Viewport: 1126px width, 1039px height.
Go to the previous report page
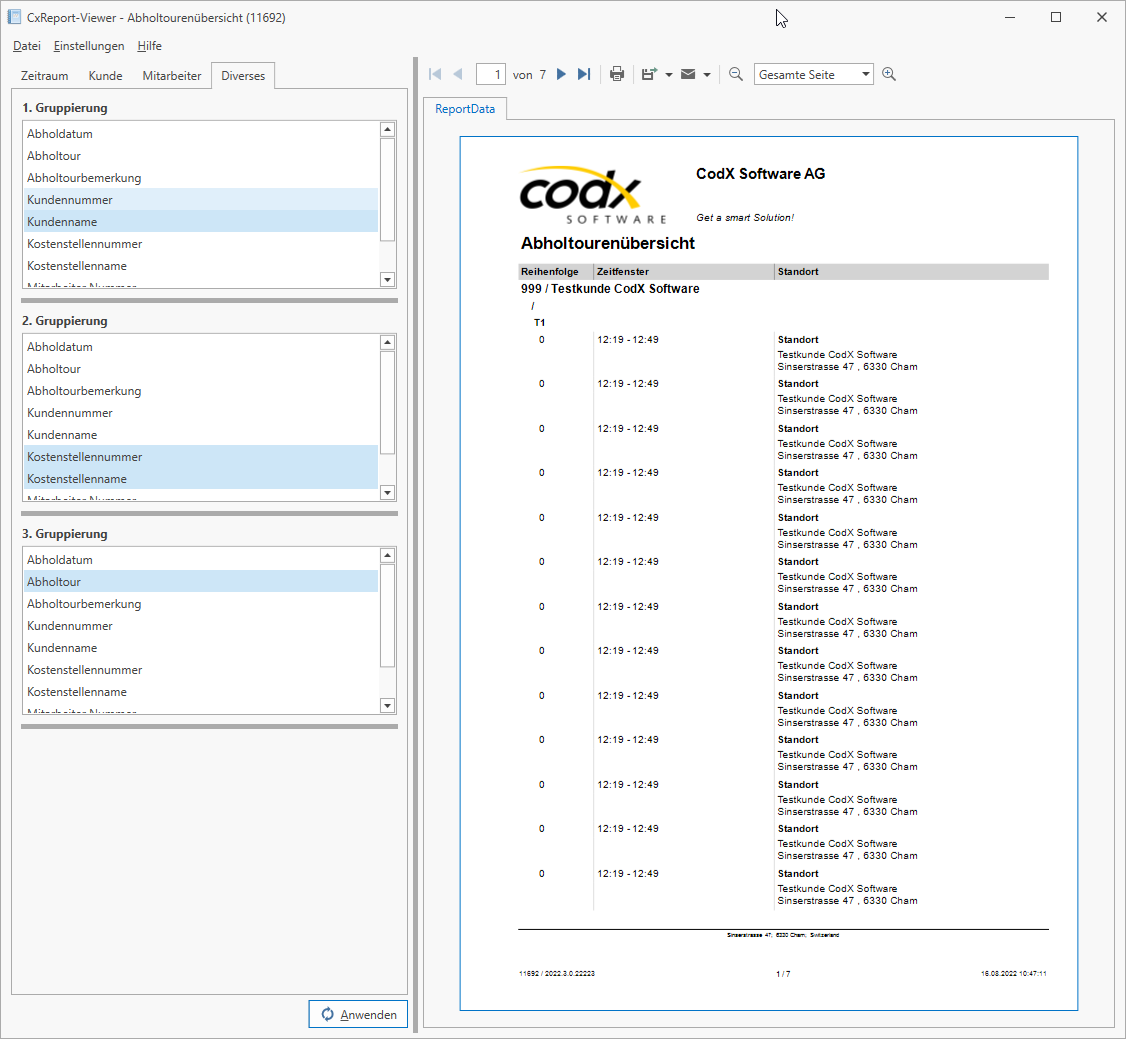[x=458, y=73]
